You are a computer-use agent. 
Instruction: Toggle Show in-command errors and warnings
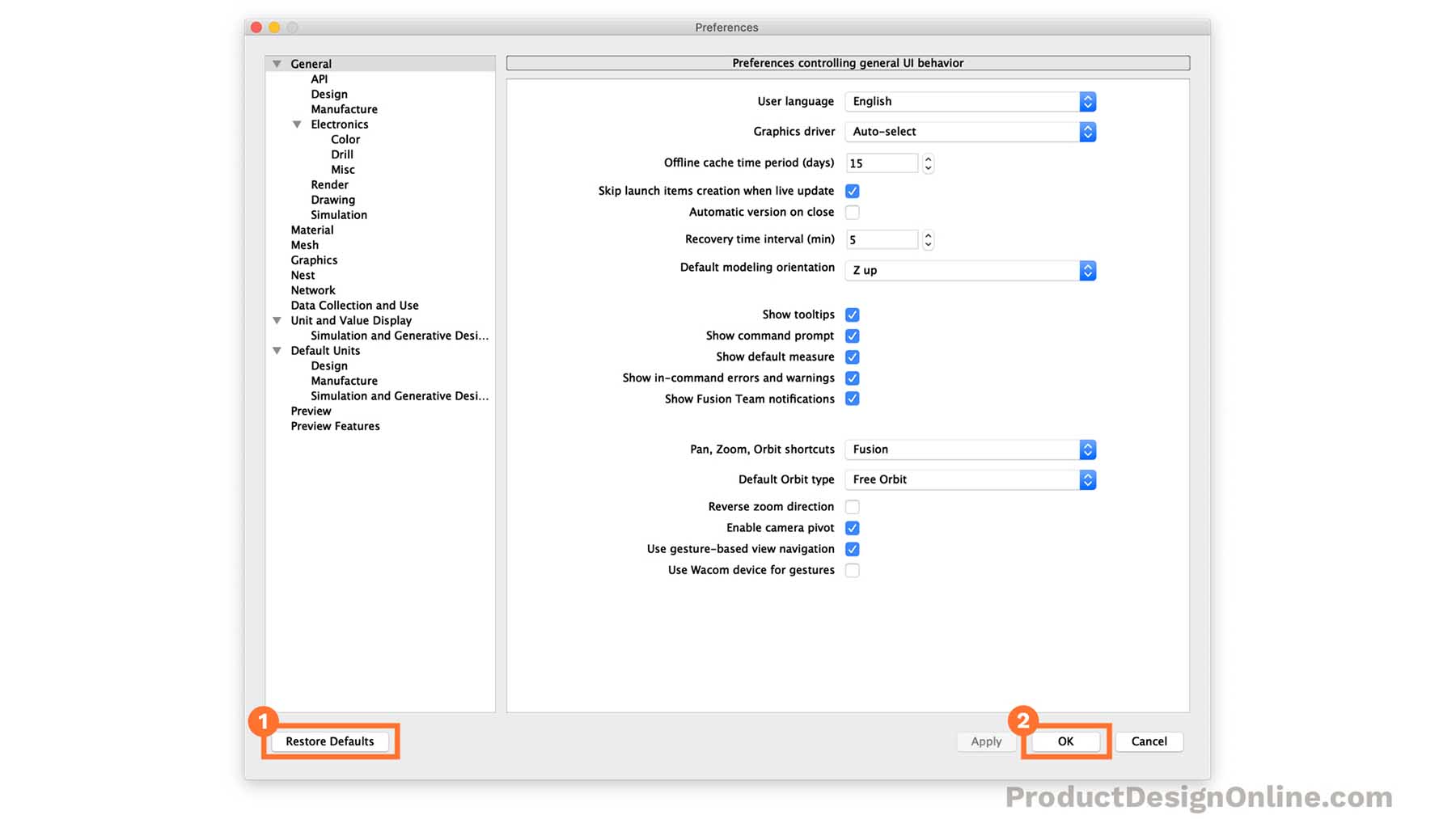pyautogui.click(x=852, y=378)
